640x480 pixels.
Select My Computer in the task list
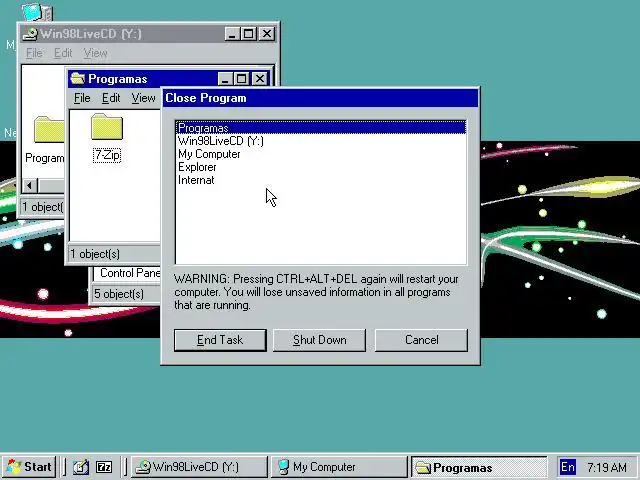(321, 154)
